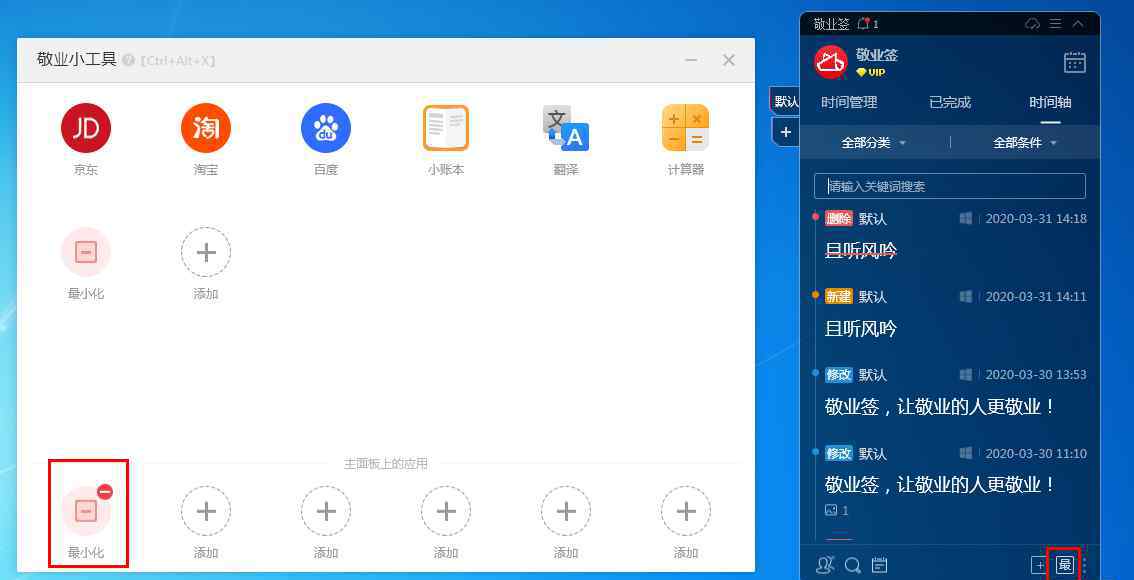Open the hamburger menu in 敬业签 title bar

1056,24
